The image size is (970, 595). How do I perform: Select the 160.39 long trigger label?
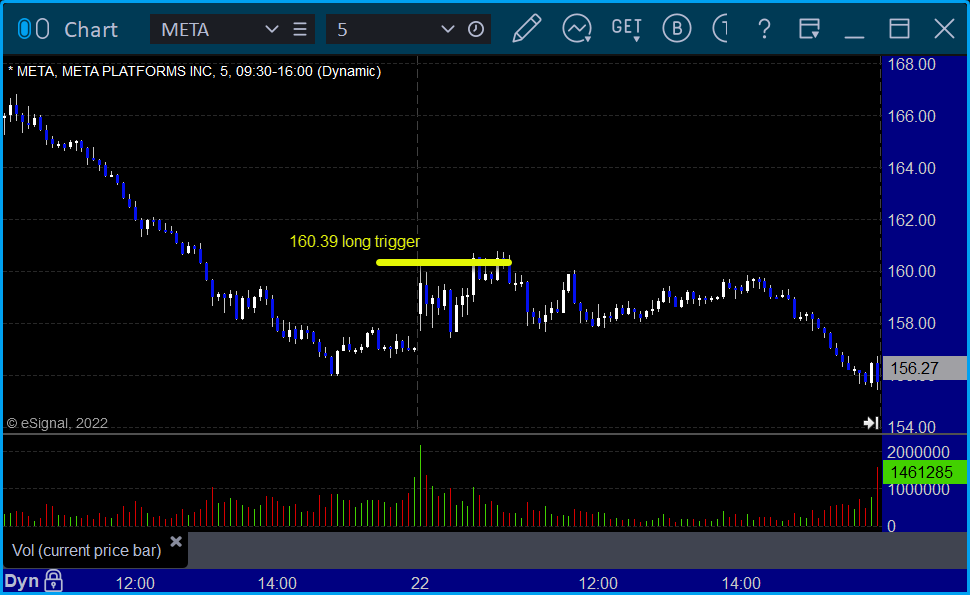point(354,241)
